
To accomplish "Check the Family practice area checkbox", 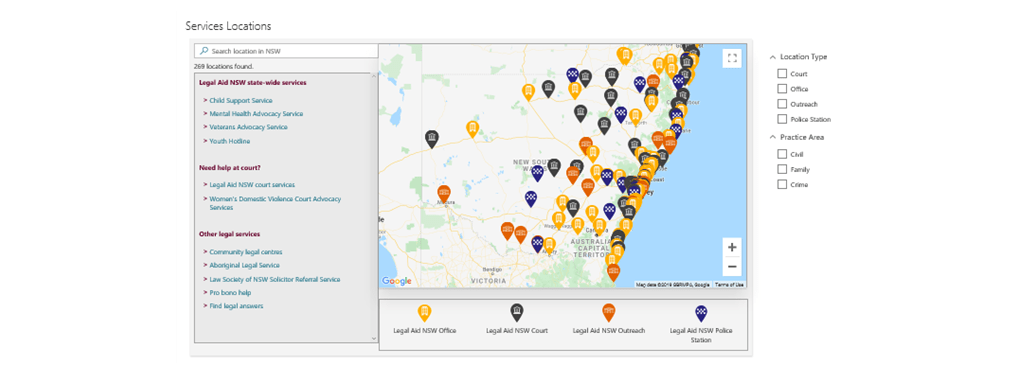I will pyautogui.click(x=782, y=169).
